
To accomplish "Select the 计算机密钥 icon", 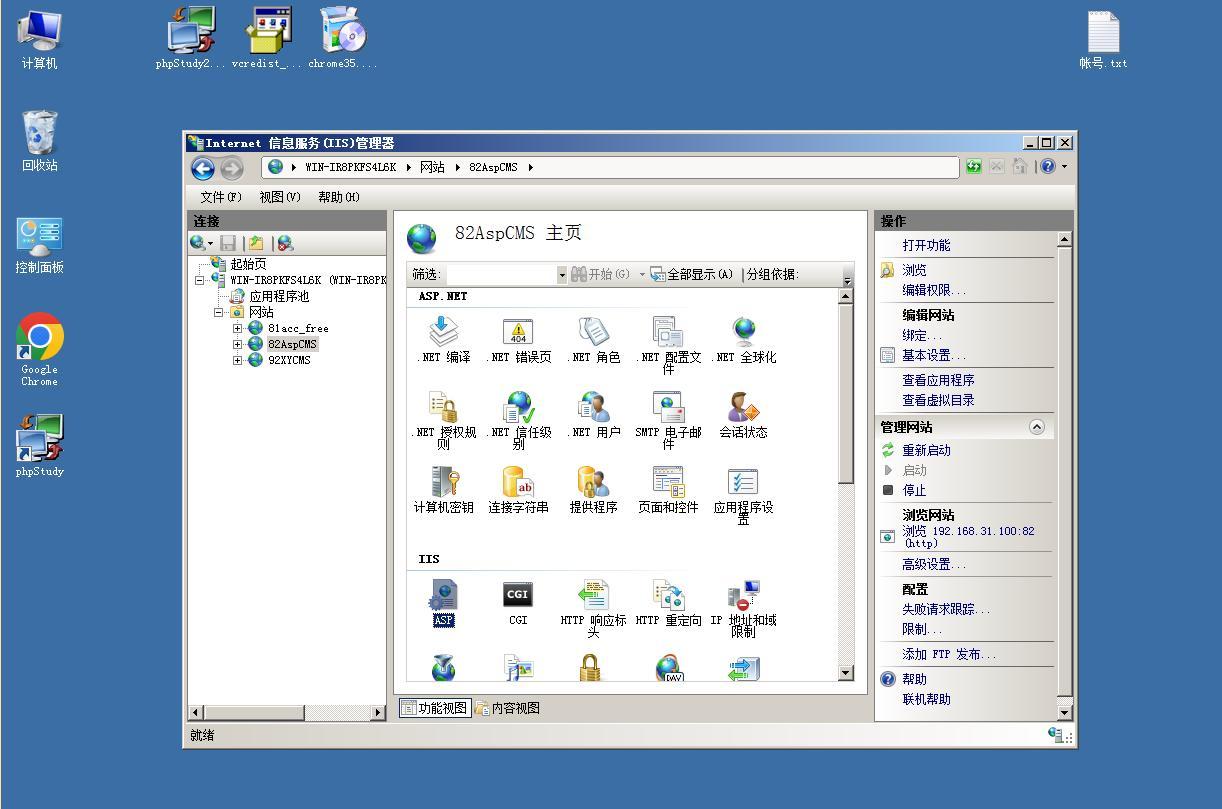I will point(443,490).
